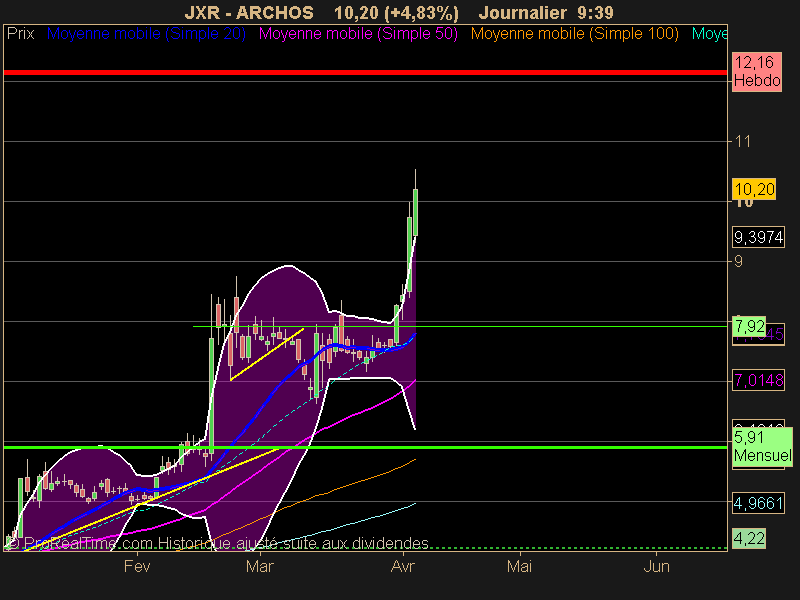800x600 pixels.
Task: Select the 7,92 green level label
Action: coord(749,326)
